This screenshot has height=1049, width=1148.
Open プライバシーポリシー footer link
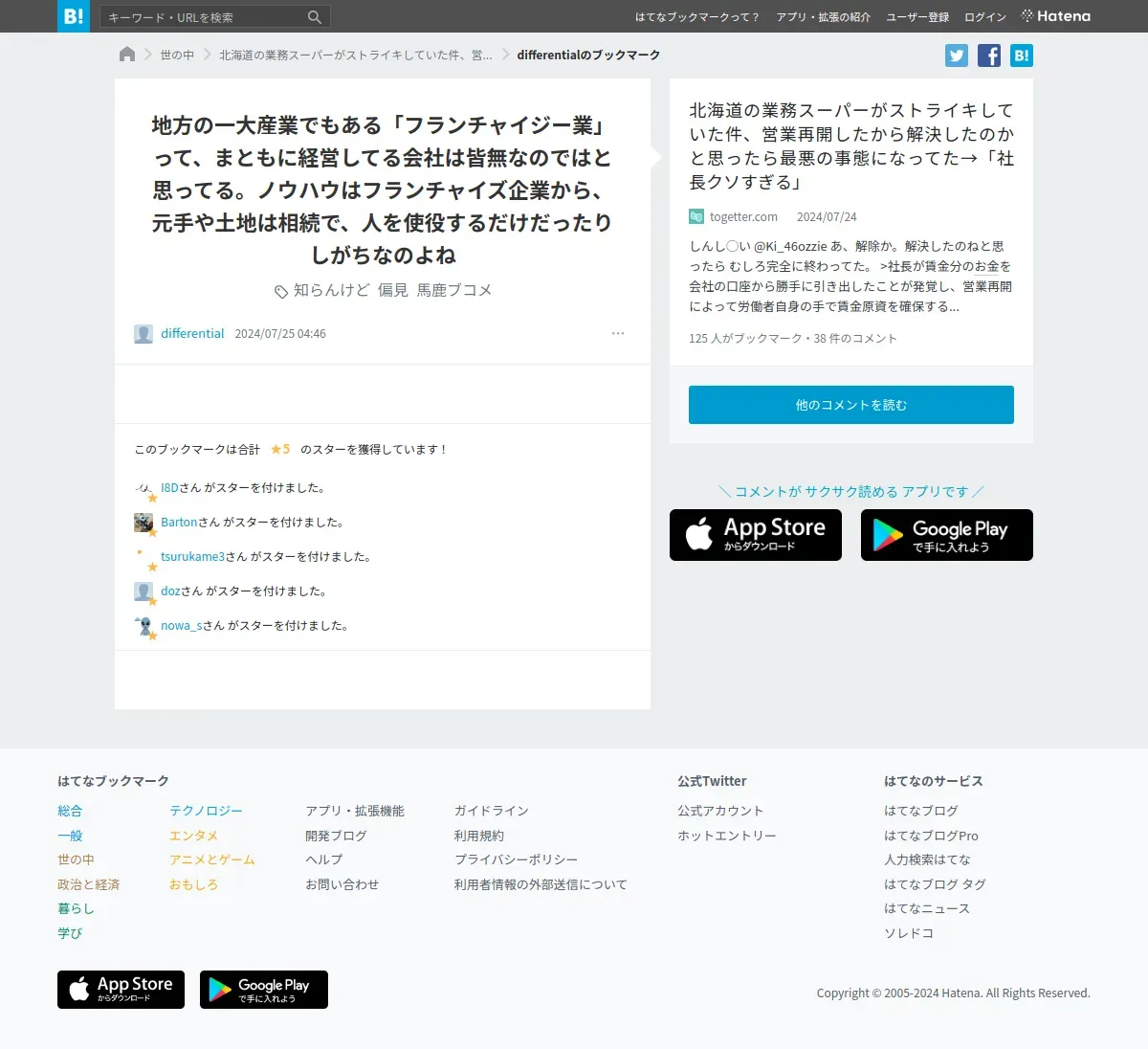[x=516, y=859]
